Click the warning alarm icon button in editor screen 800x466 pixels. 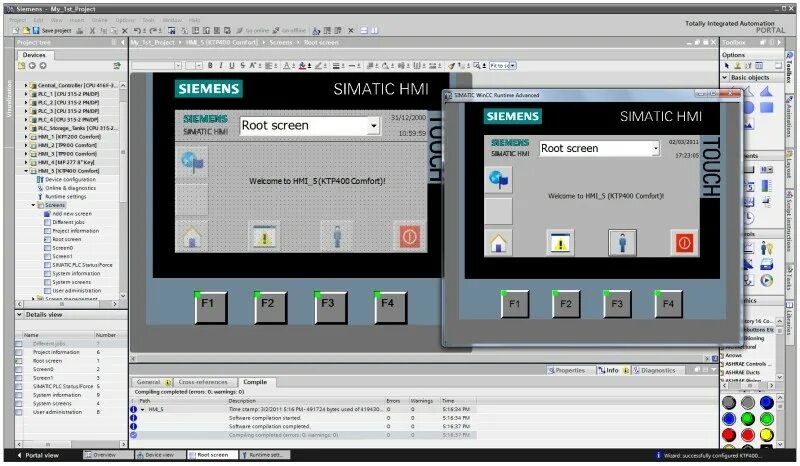264,237
